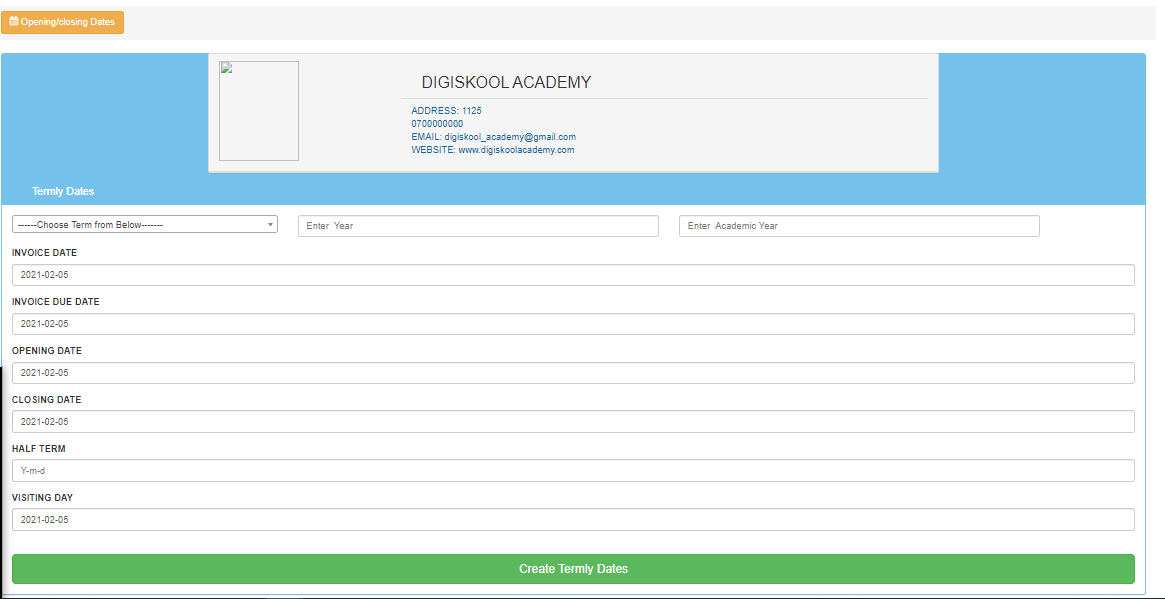Viewport: 1165px width, 599px height.
Task: Click the Closing Date input
Action: (572, 422)
